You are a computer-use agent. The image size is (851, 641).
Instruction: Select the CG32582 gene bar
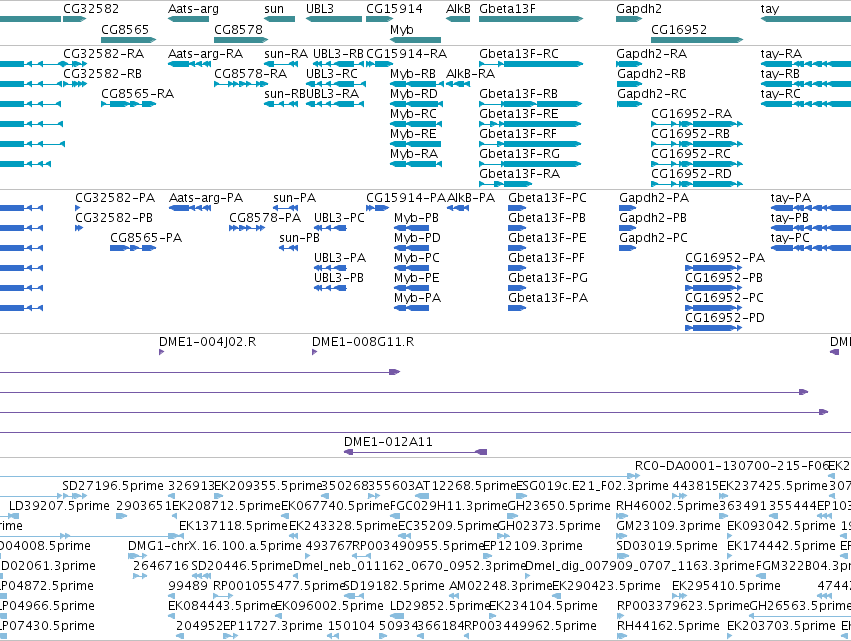click(x=74, y=19)
